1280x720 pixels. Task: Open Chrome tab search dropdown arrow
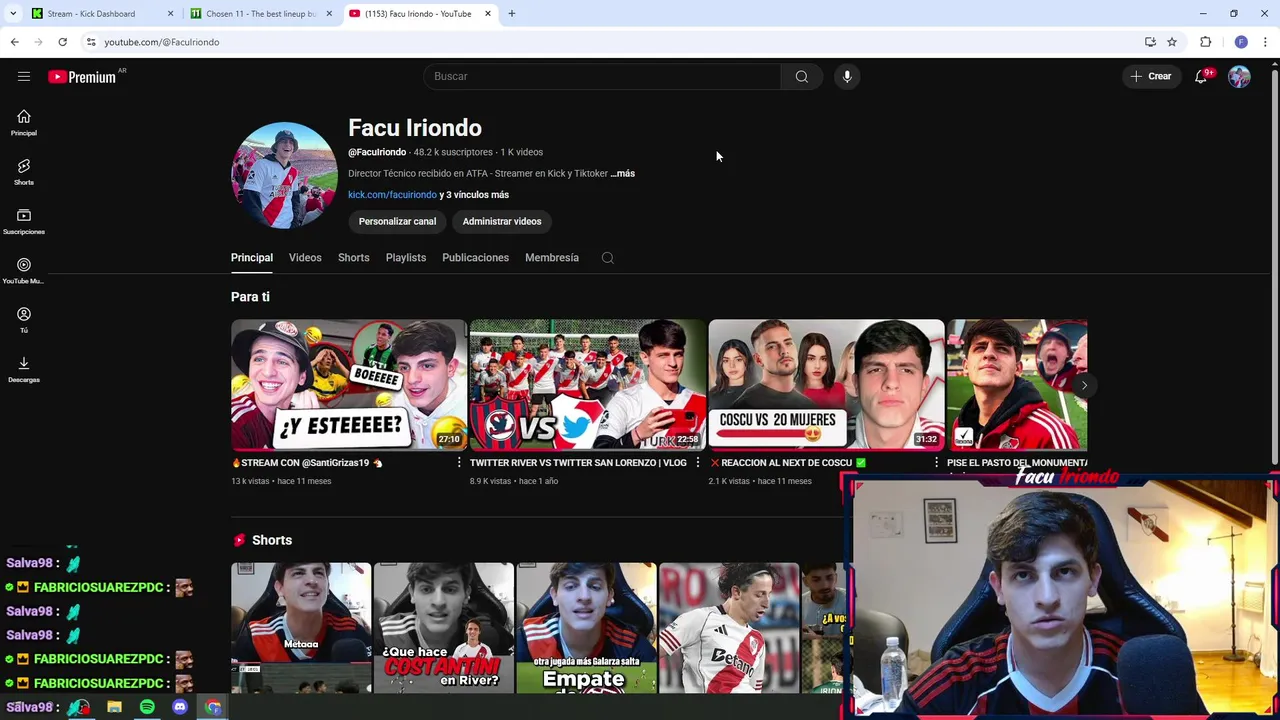click(13, 14)
